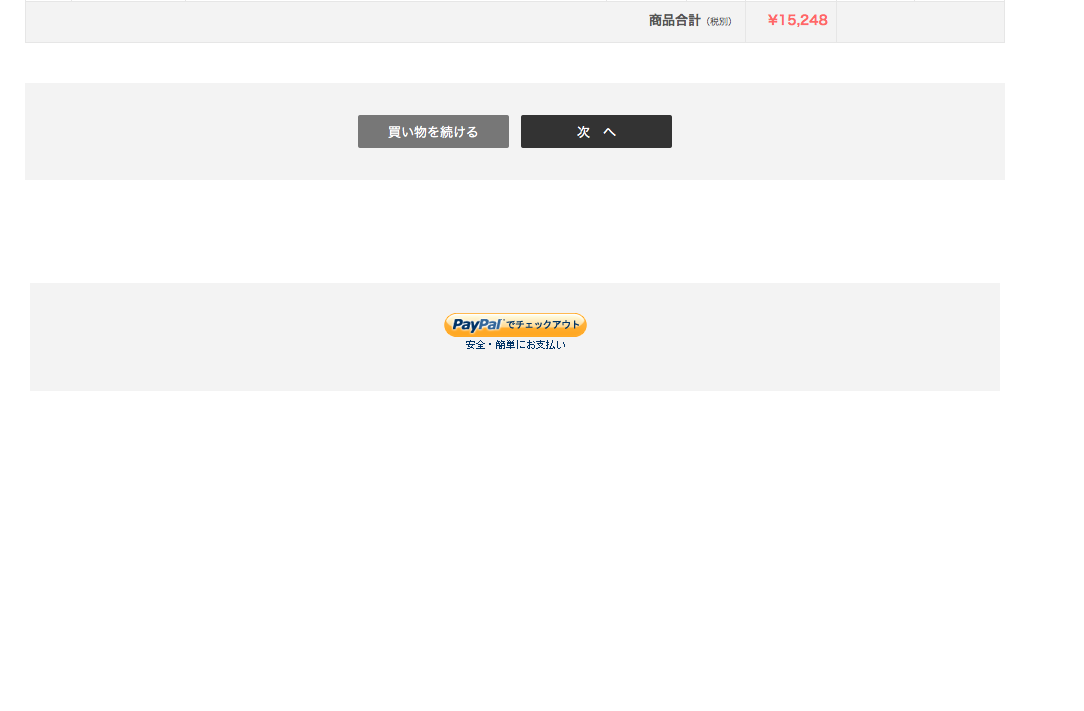Viewport: 1084px width, 711px height.
Task: Click the へ character on the dark button
Action: click(609, 131)
